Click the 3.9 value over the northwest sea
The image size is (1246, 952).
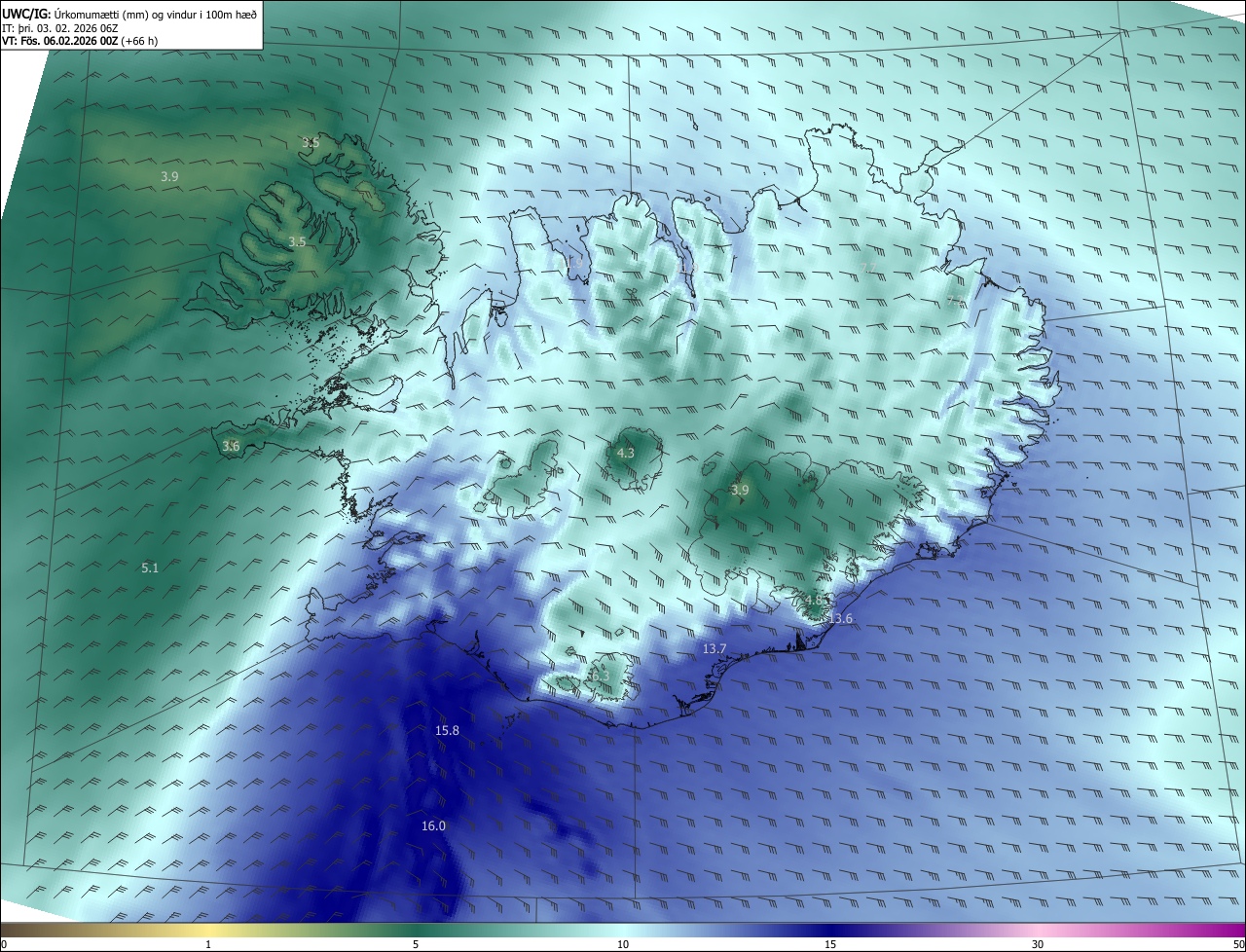coord(169,176)
